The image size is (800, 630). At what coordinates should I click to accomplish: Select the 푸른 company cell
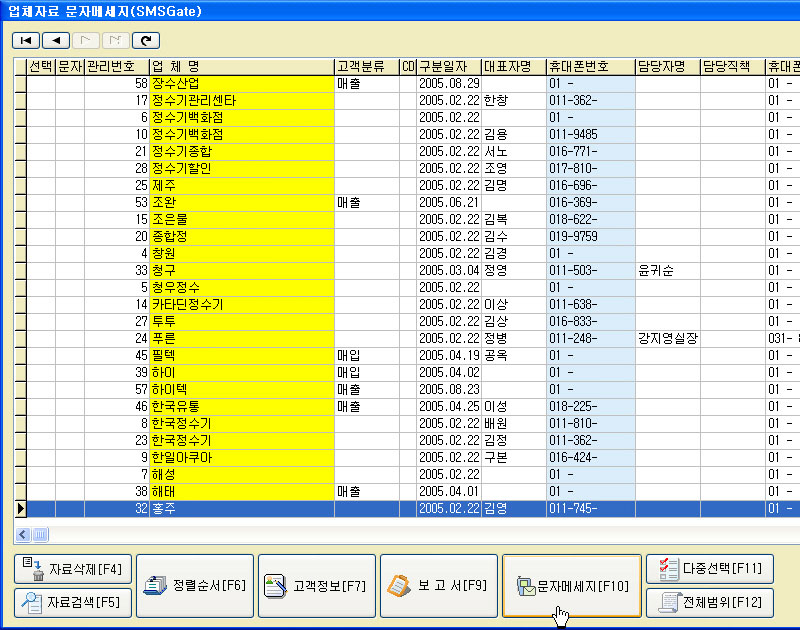coord(242,339)
